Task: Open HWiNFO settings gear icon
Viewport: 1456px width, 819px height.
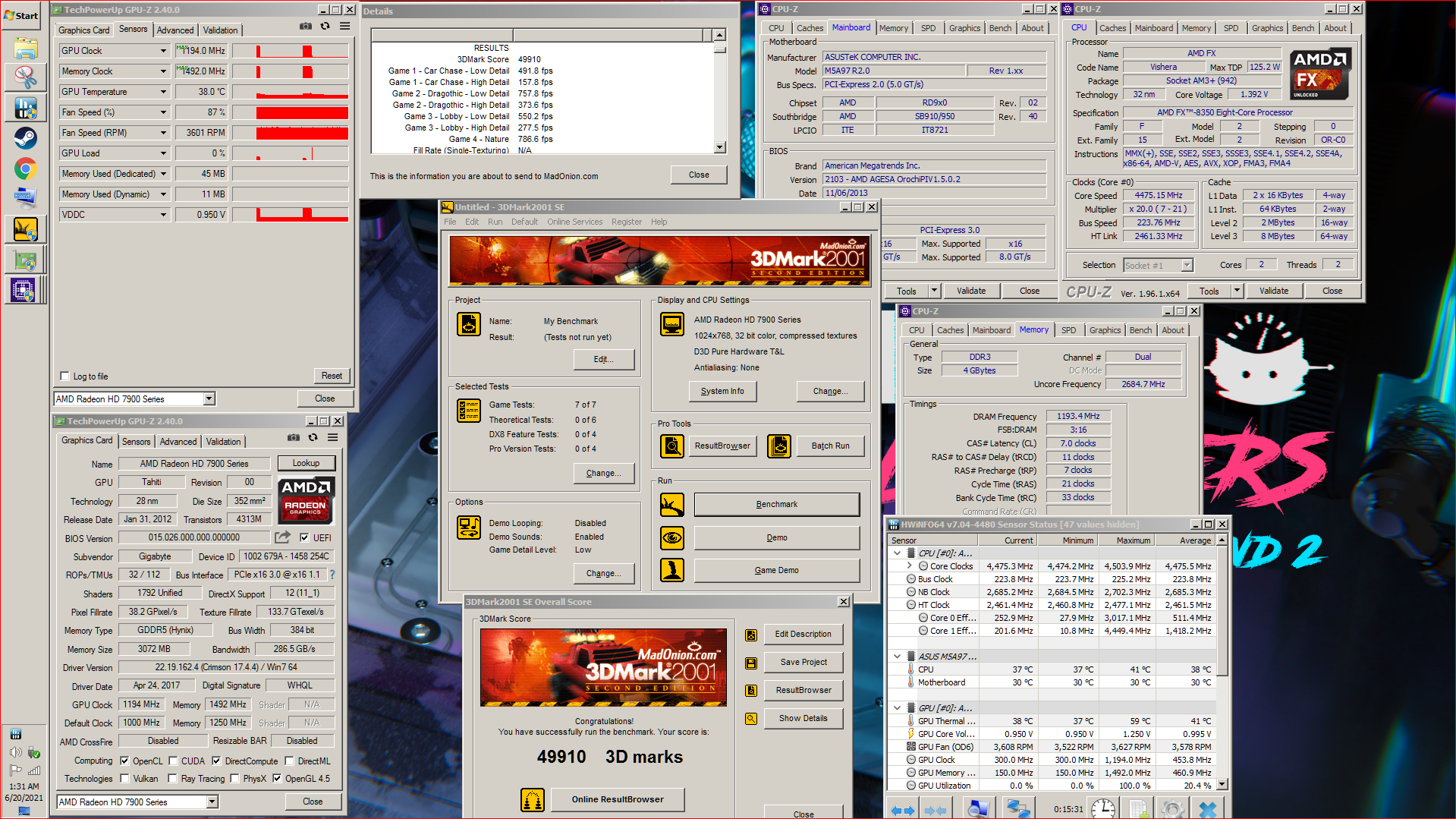Action: coord(1173,809)
